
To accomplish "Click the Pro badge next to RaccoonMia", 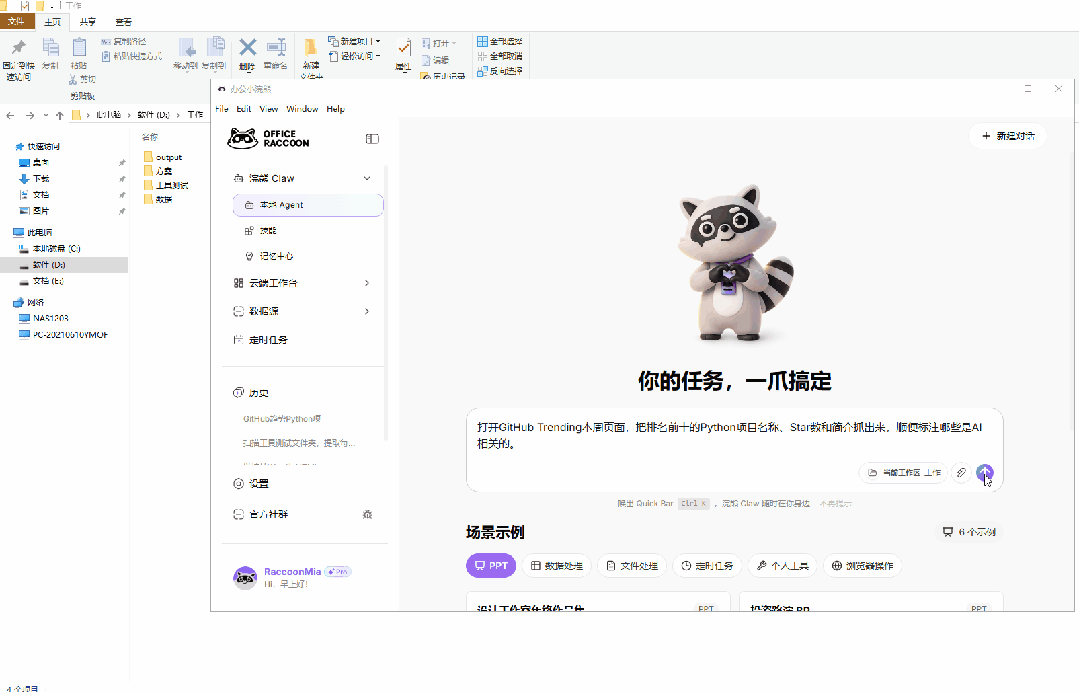I will pyautogui.click(x=338, y=572).
